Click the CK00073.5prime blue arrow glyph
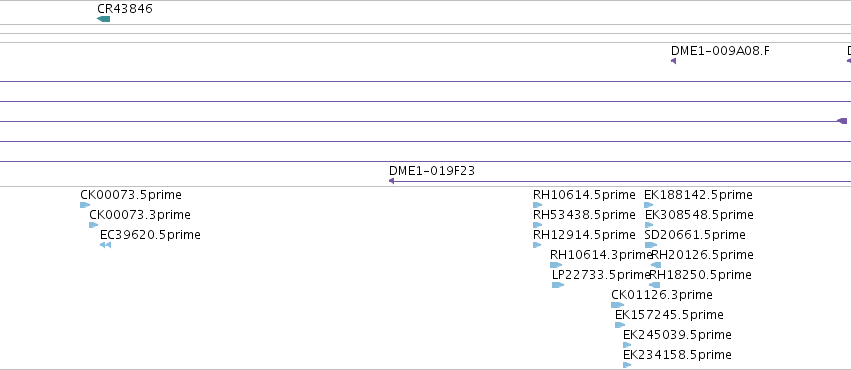 point(85,205)
